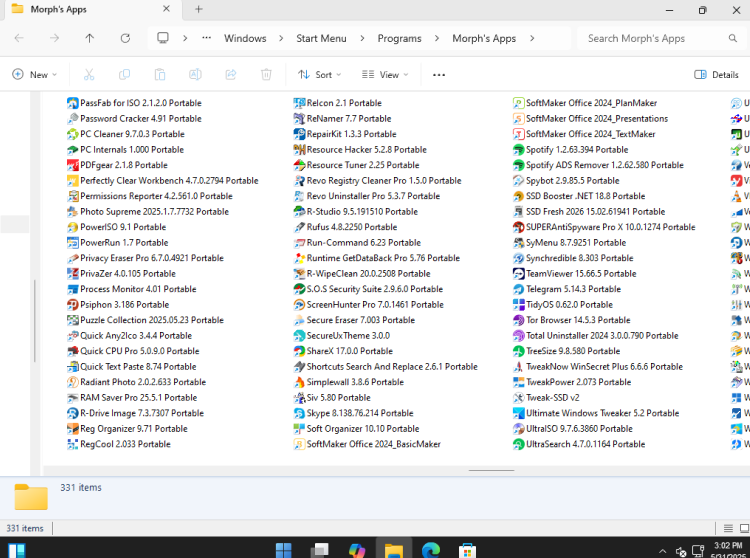Viewport: 750px width, 558px height.
Task: Click the UltraISO 9.7.6.3860 Portable icon
Action: pyautogui.click(x=518, y=428)
